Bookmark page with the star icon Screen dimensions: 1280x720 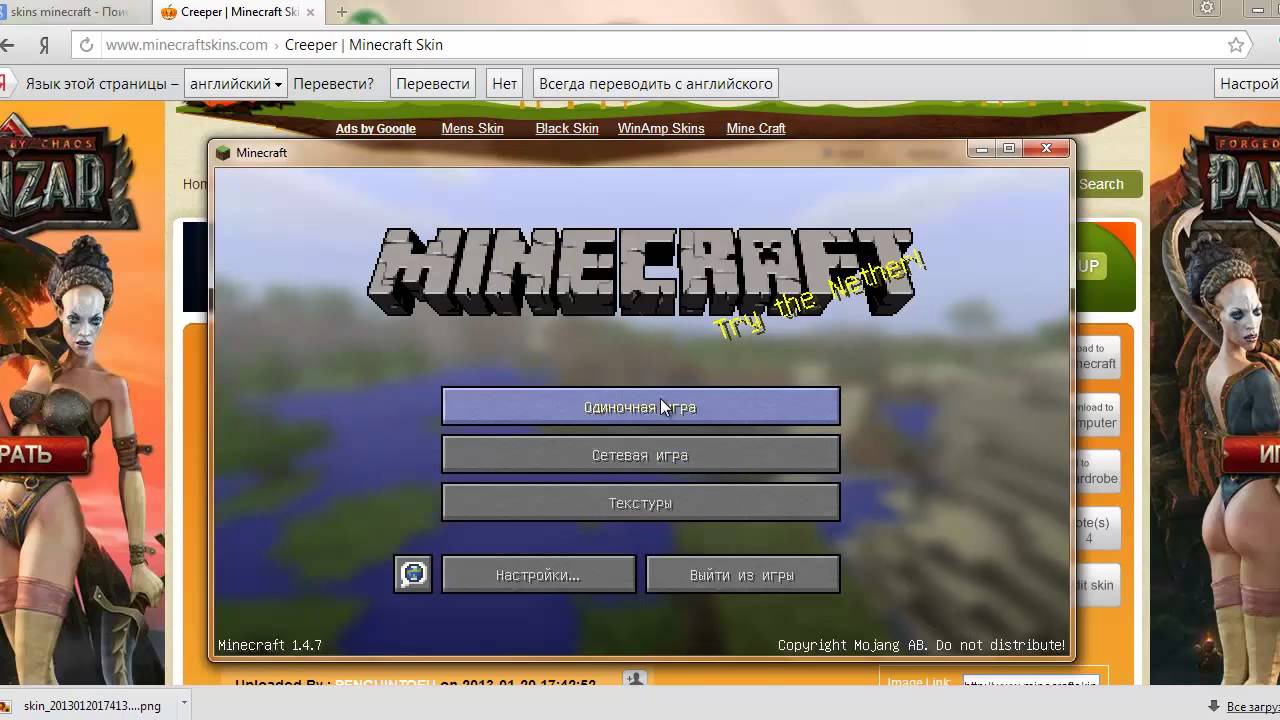click(1236, 45)
